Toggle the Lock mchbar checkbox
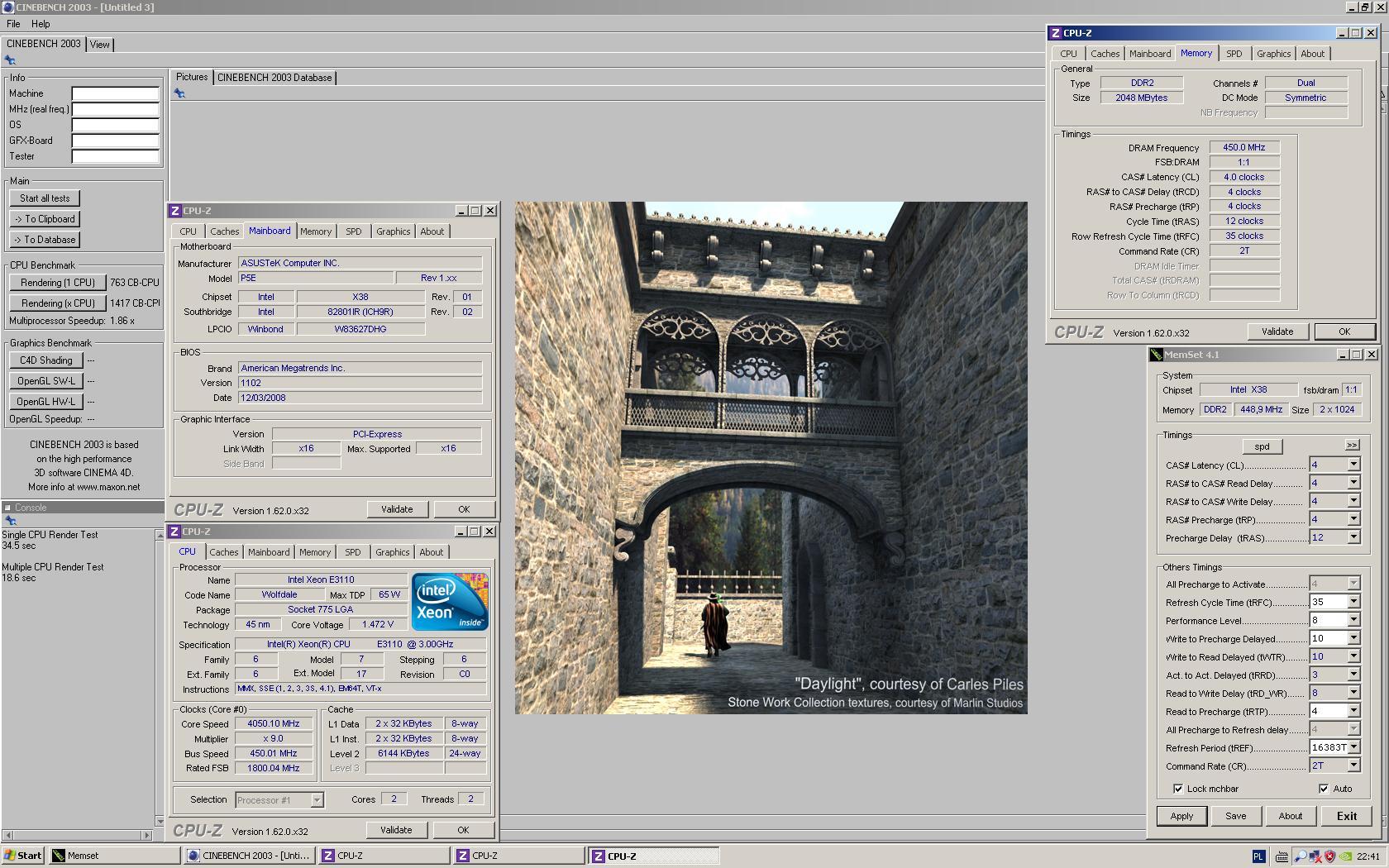The width and height of the screenshot is (1389, 868). 1178,789
